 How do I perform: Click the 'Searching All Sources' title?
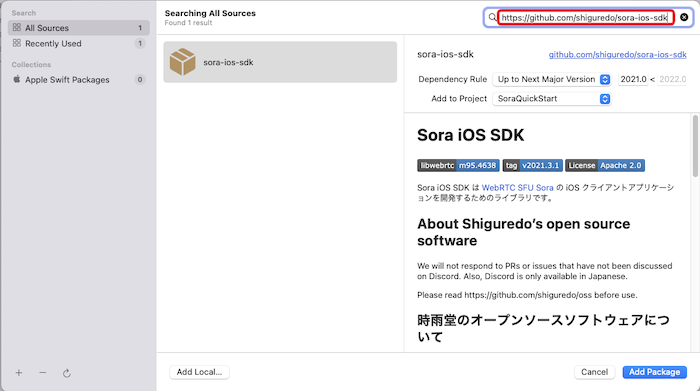click(x=210, y=13)
